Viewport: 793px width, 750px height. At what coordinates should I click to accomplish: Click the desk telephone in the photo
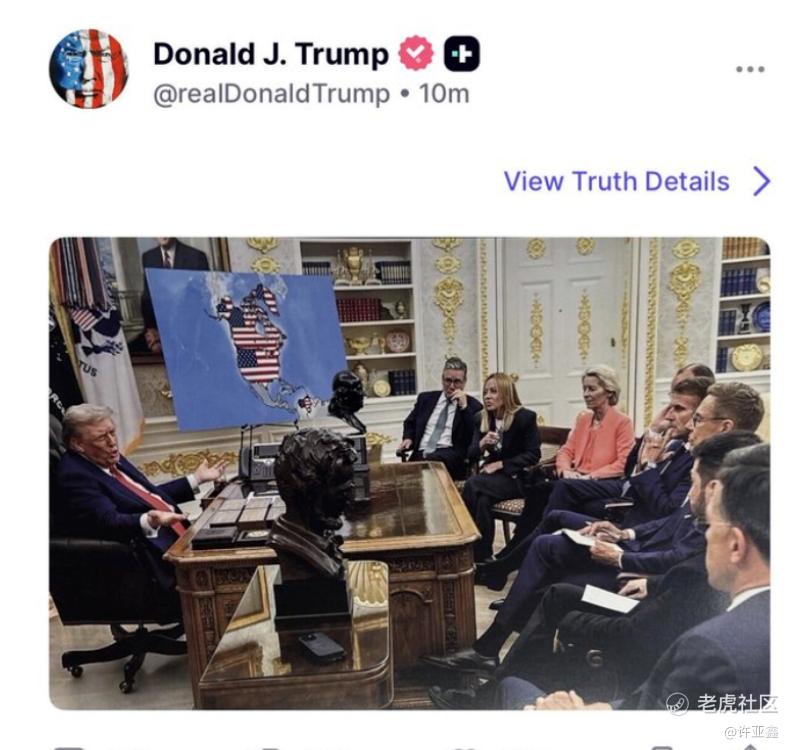tap(259, 460)
